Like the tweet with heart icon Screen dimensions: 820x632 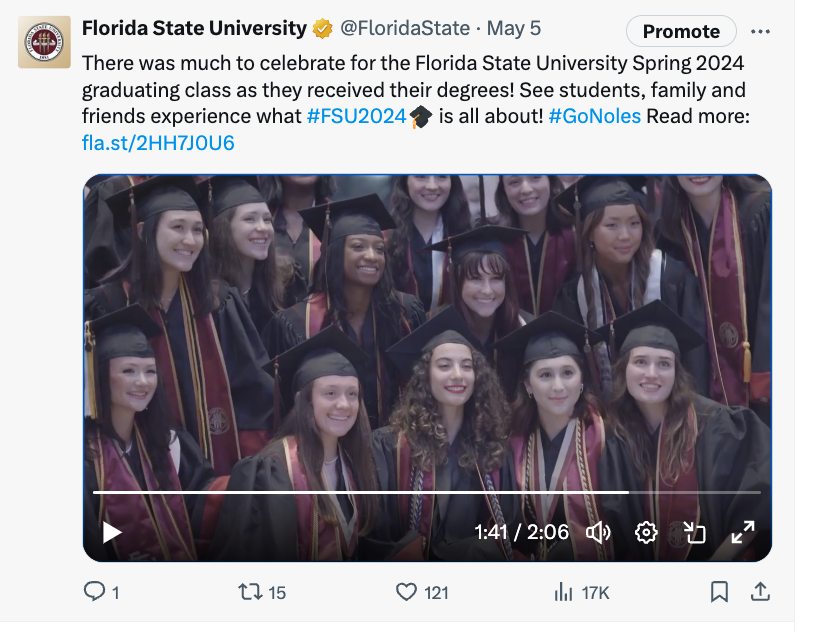pos(406,593)
